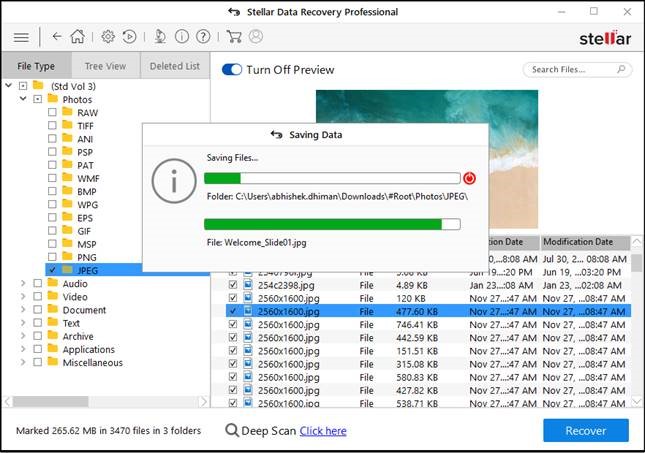The height and width of the screenshot is (453, 645).
Task: Switch to the File Type tab
Action: coord(36,66)
